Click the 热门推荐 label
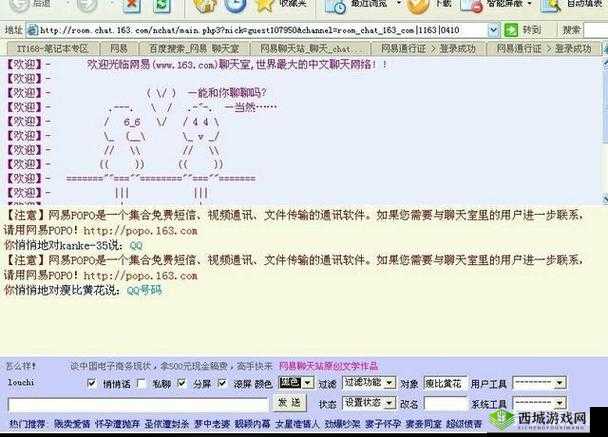This screenshot has height=437, width=608. coord(27,424)
